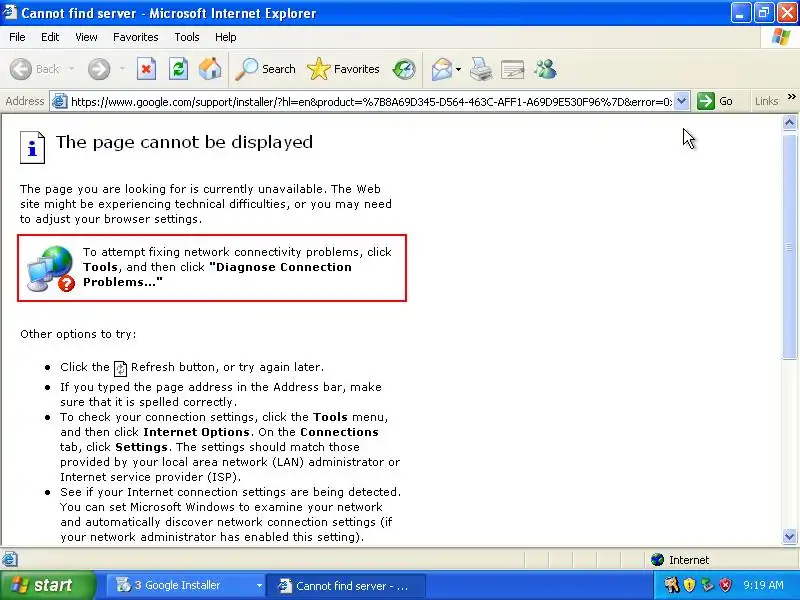Screen dimensions: 800x600
Task: Click the Internet zone globe icon
Action: point(657,560)
